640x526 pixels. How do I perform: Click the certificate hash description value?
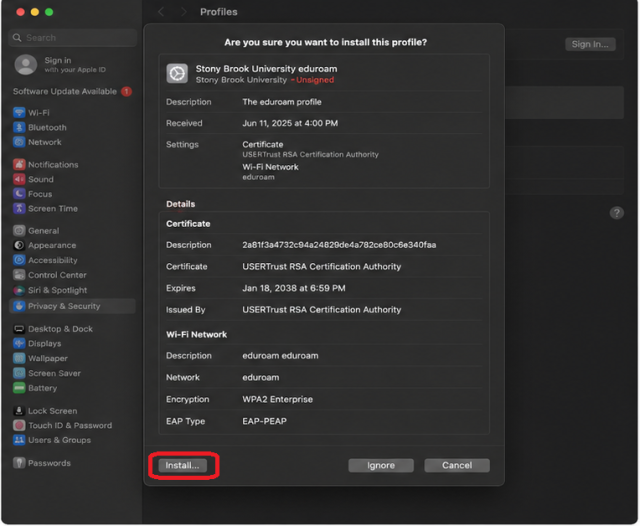pos(339,245)
